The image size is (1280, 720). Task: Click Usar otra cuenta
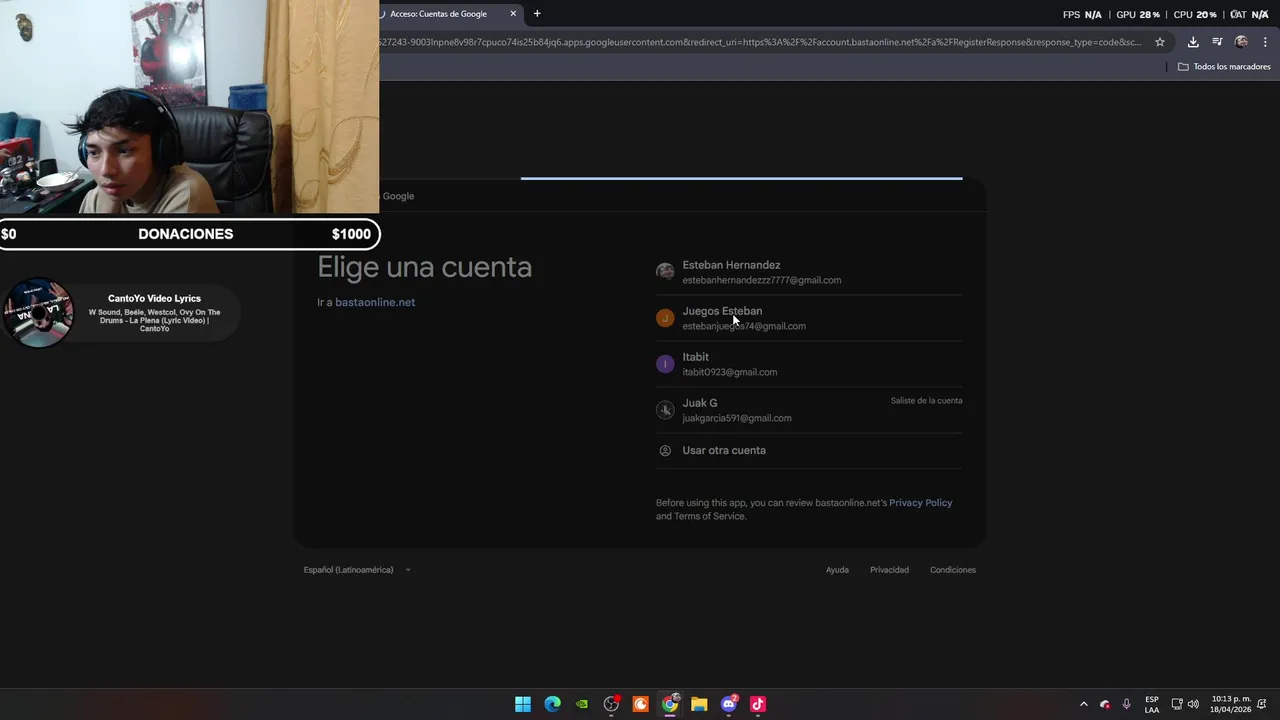coord(809,451)
